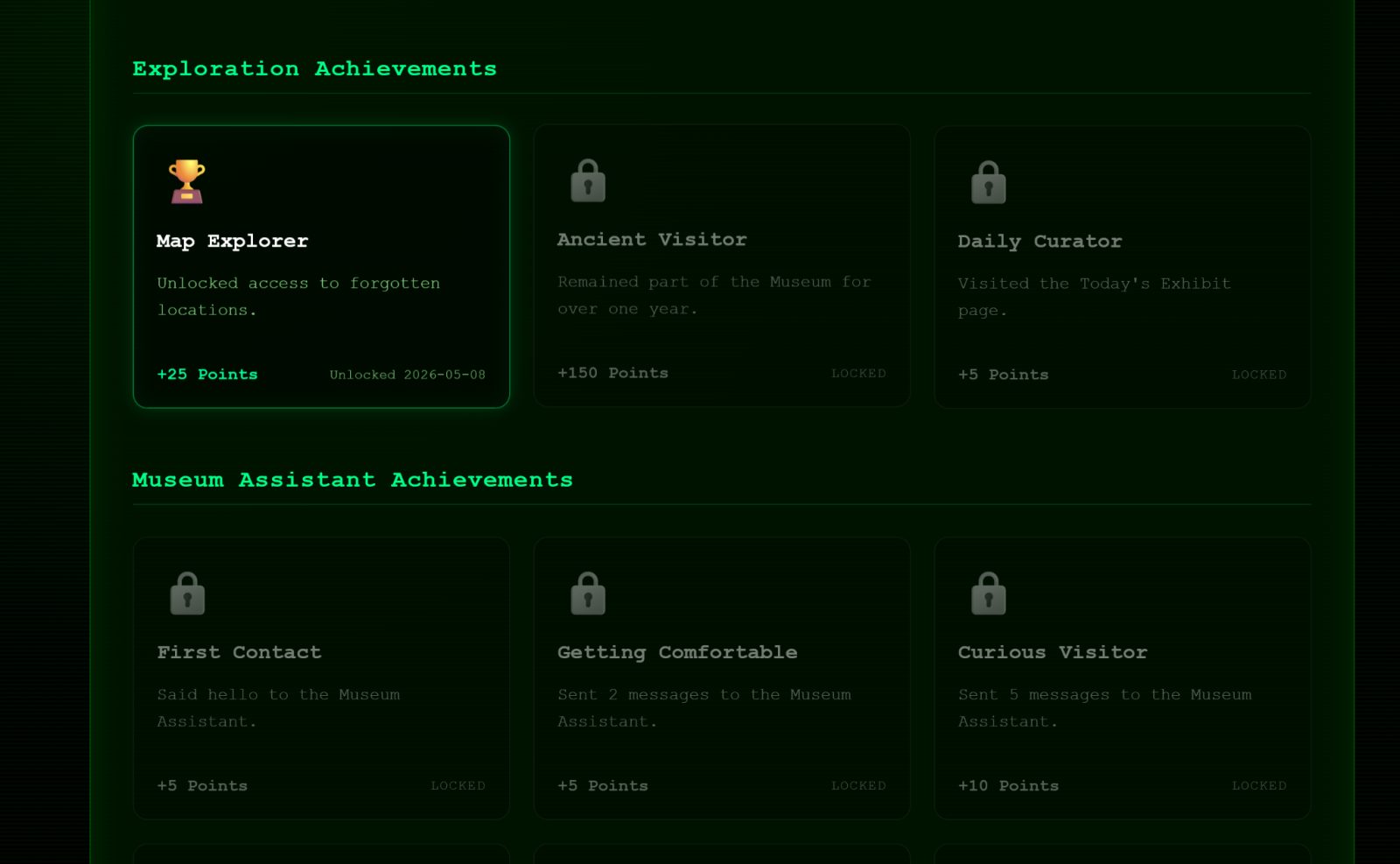Click Daily Curator's LOCKED status
This screenshot has height=864, width=1400.
pyautogui.click(x=1259, y=375)
